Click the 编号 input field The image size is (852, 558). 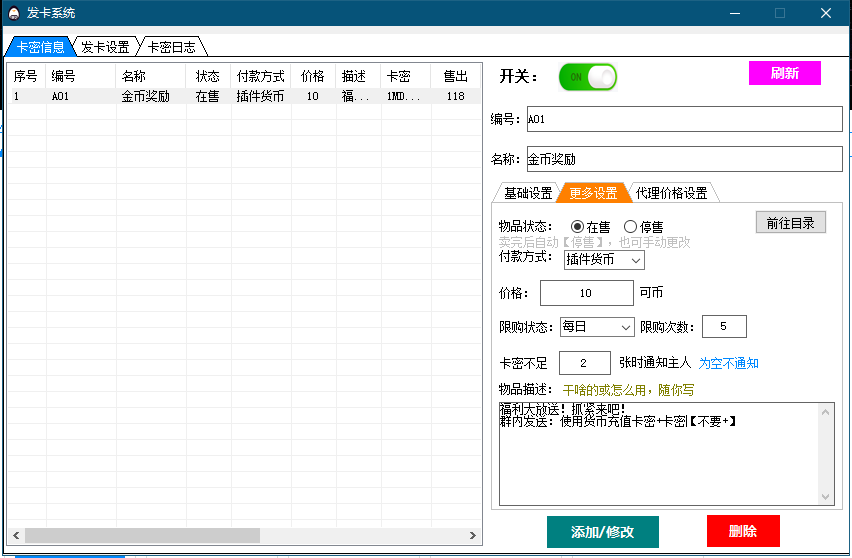tap(684, 119)
